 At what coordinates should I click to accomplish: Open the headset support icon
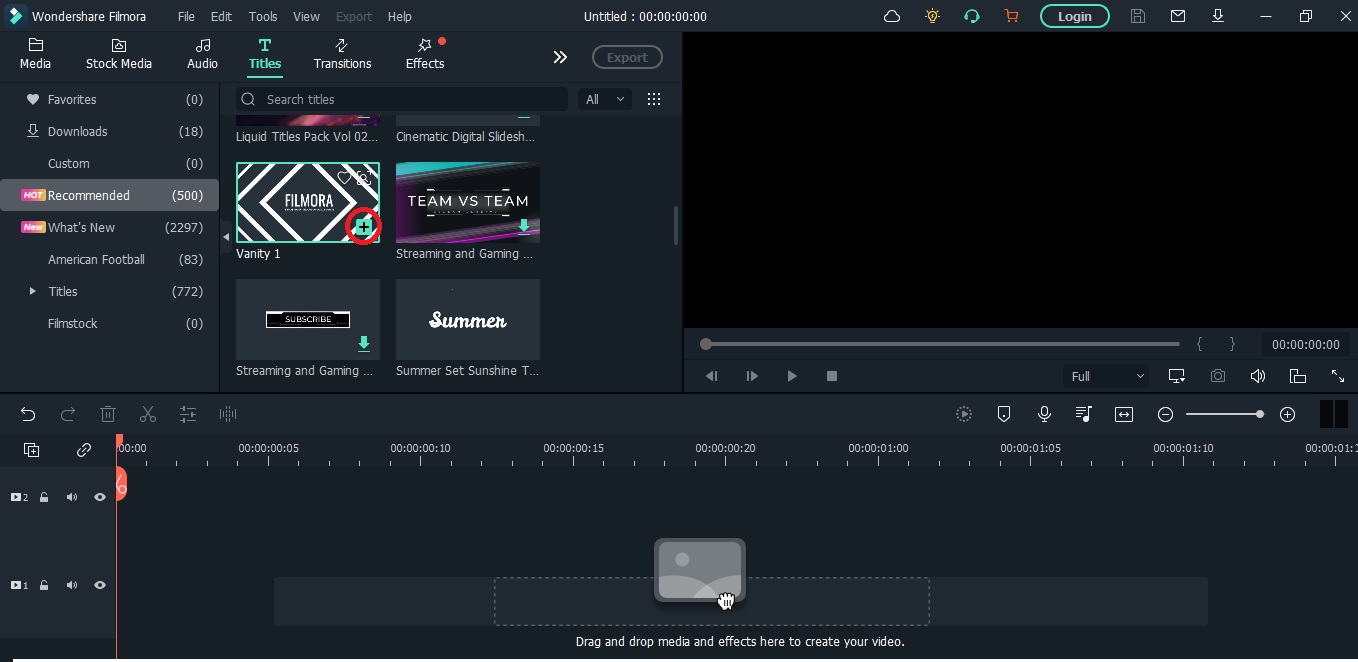click(971, 16)
